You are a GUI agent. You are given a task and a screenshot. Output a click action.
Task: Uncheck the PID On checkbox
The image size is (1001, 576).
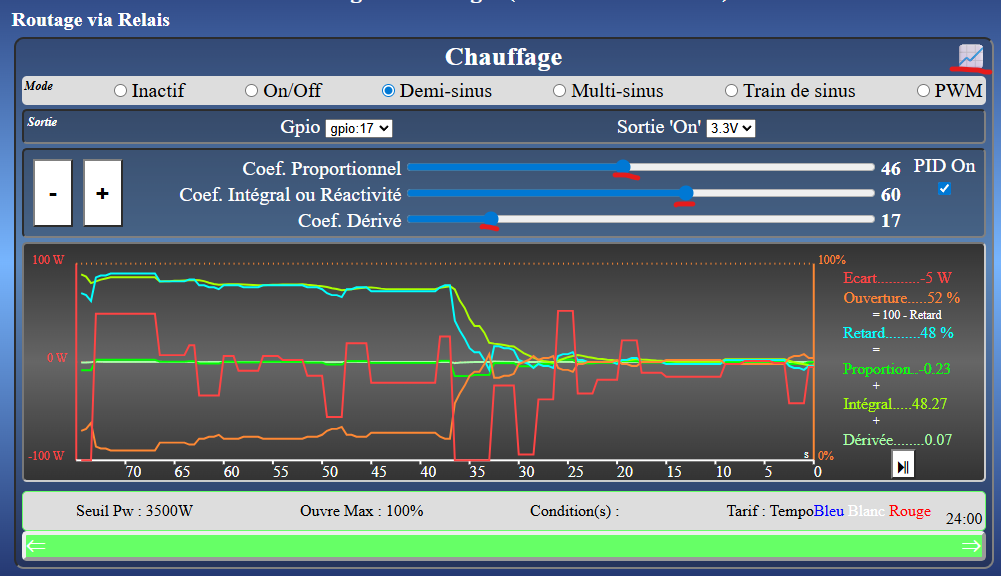(944, 188)
